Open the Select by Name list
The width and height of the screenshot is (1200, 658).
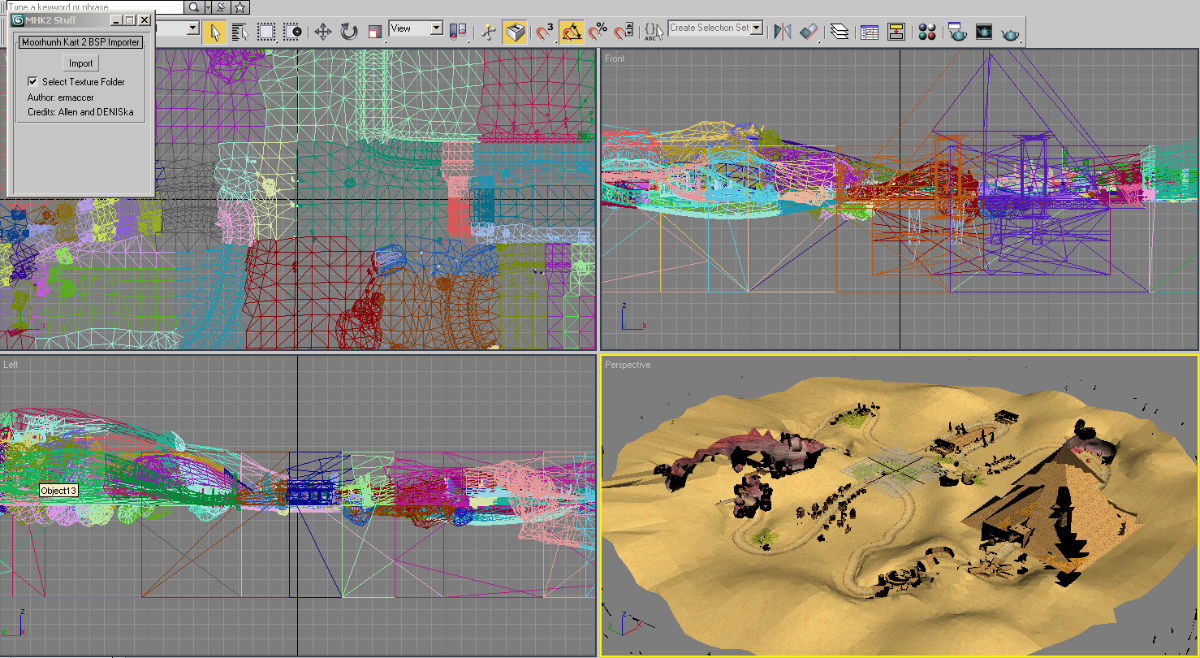pos(239,32)
